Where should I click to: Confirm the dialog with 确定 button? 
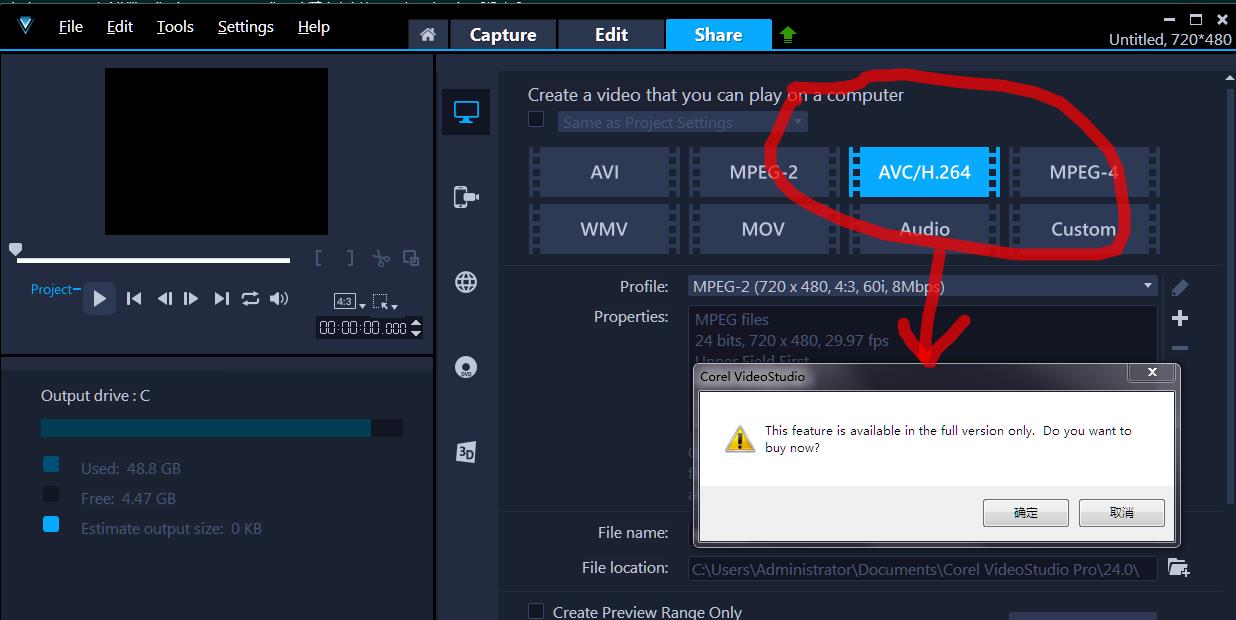(x=1026, y=512)
